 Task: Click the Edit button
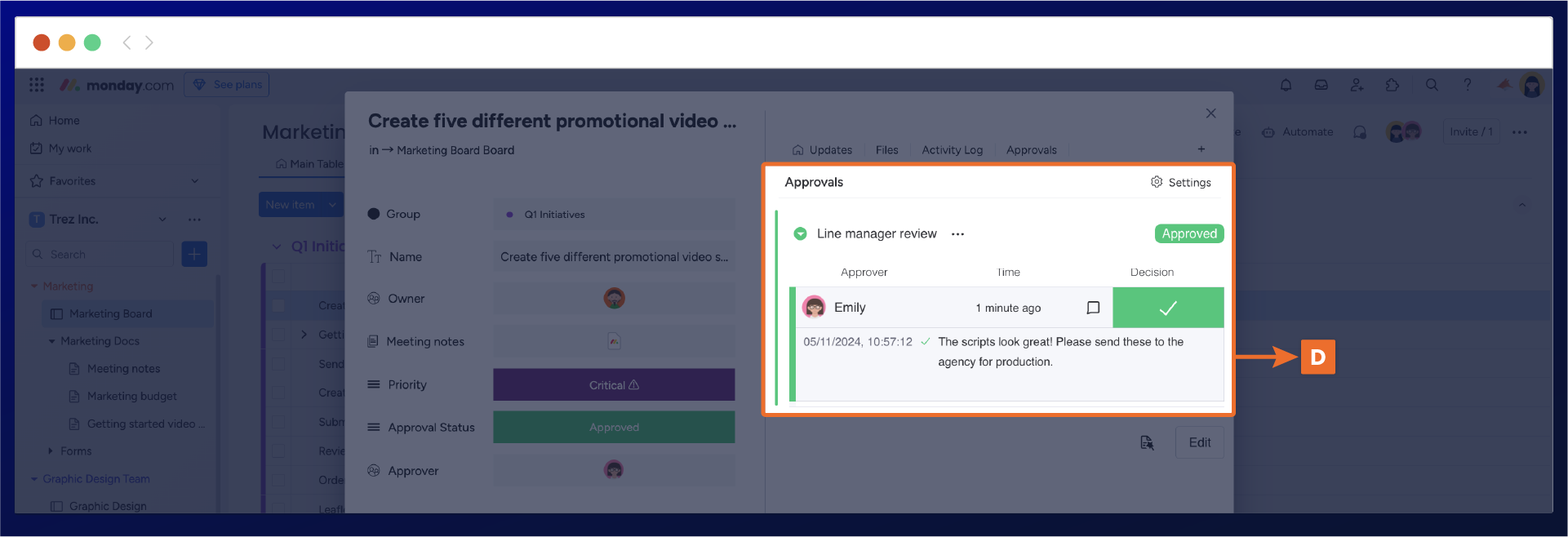pos(1199,442)
